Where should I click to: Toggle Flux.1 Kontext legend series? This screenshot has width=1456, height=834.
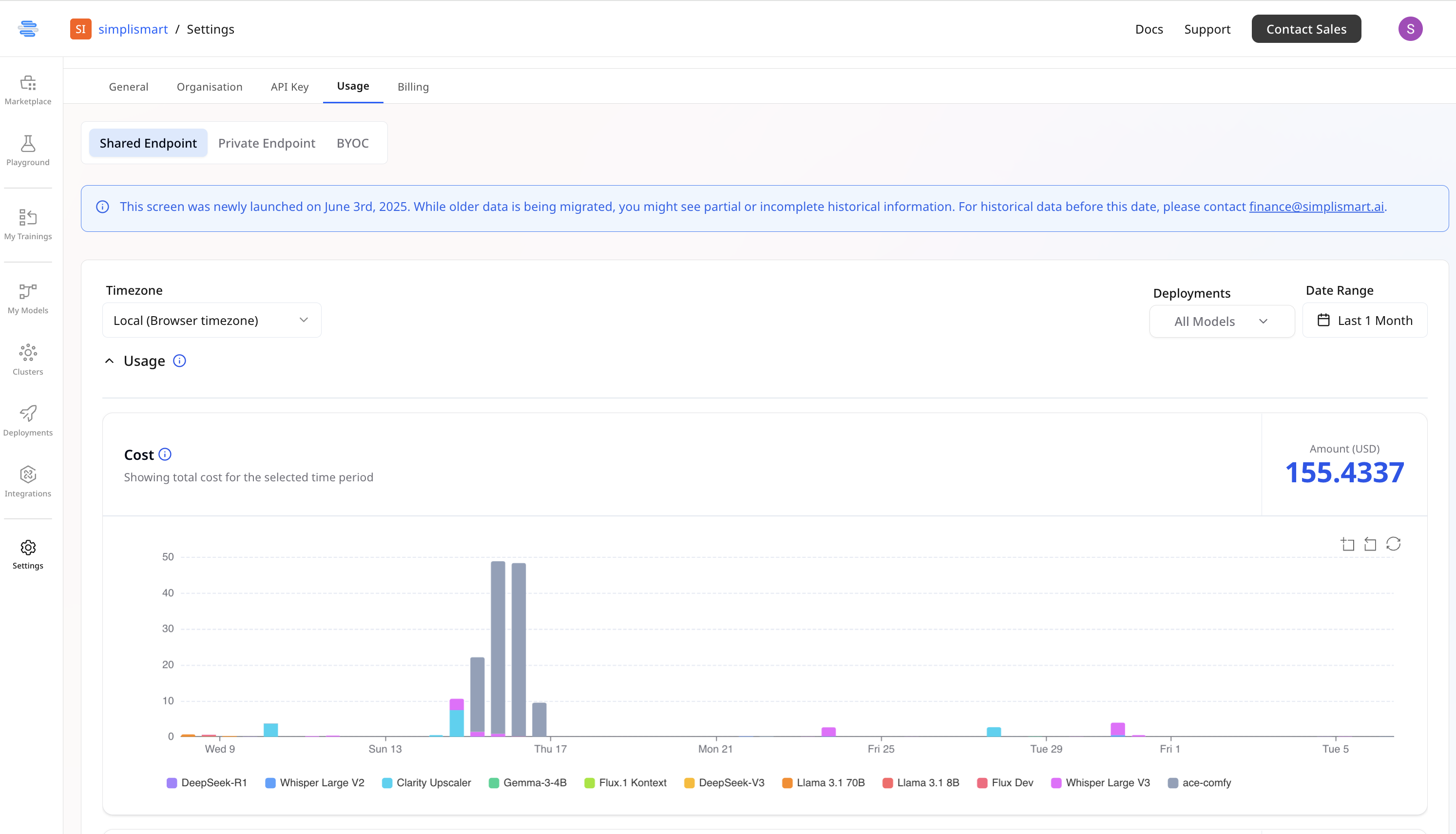(626, 783)
